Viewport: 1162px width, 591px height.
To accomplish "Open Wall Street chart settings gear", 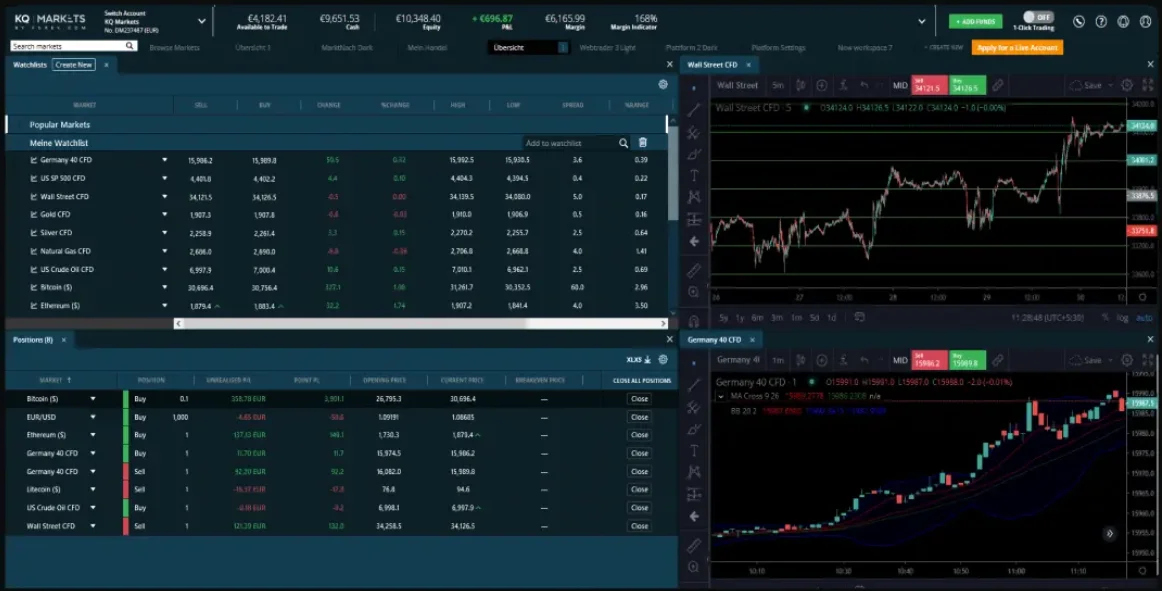I will pos(1127,86).
